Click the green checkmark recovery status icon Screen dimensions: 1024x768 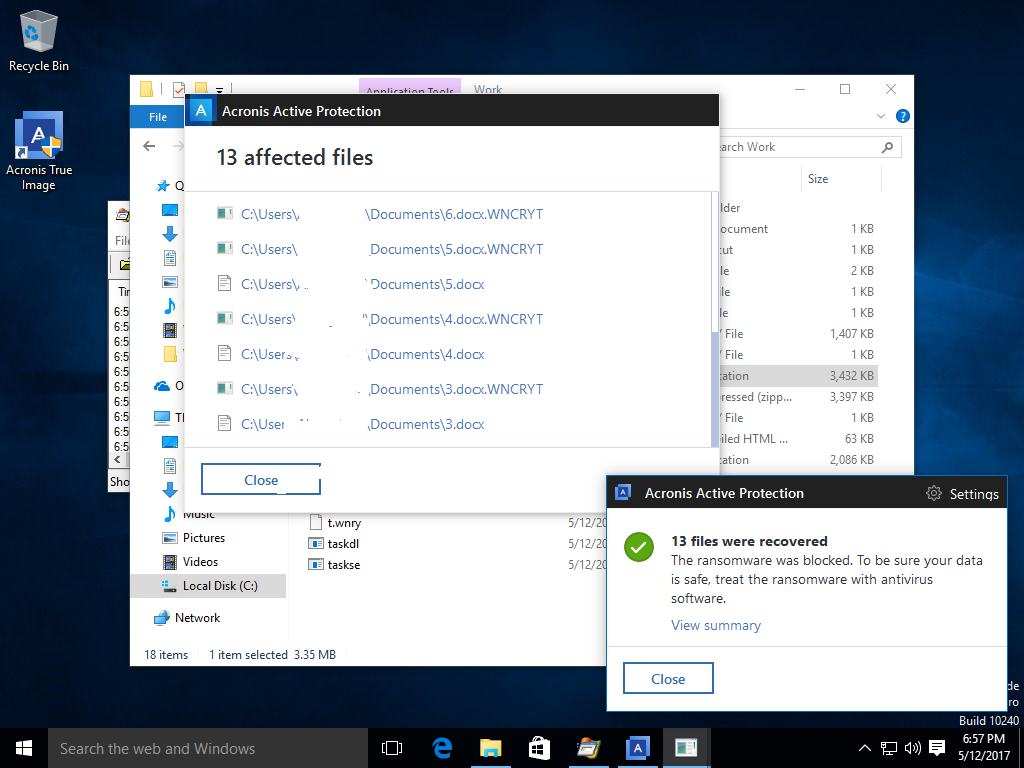point(639,547)
